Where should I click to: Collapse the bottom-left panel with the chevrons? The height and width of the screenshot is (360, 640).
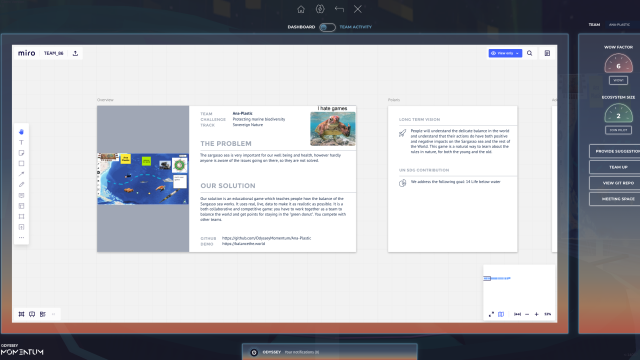[53, 314]
